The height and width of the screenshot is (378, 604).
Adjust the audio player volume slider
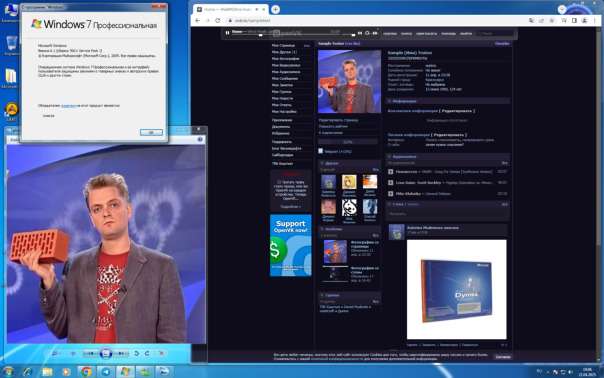(348, 35)
